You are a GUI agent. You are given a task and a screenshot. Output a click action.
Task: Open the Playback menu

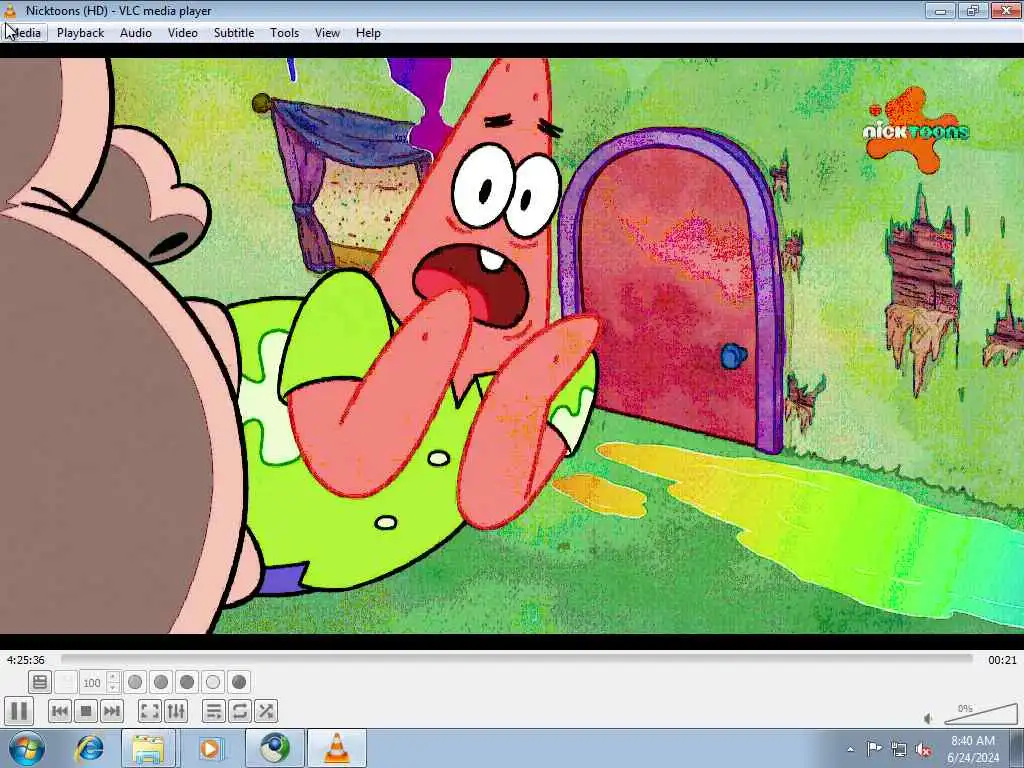click(x=80, y=33)
